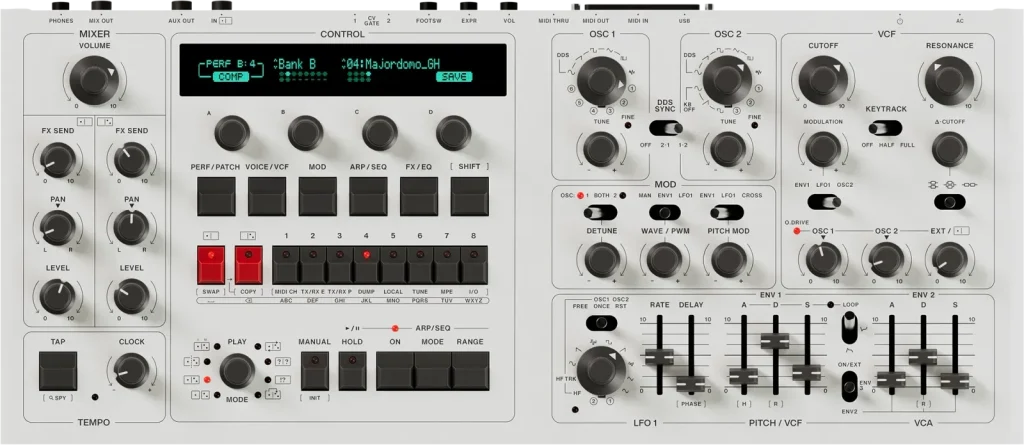Hit the TAP tempo button

57,371
